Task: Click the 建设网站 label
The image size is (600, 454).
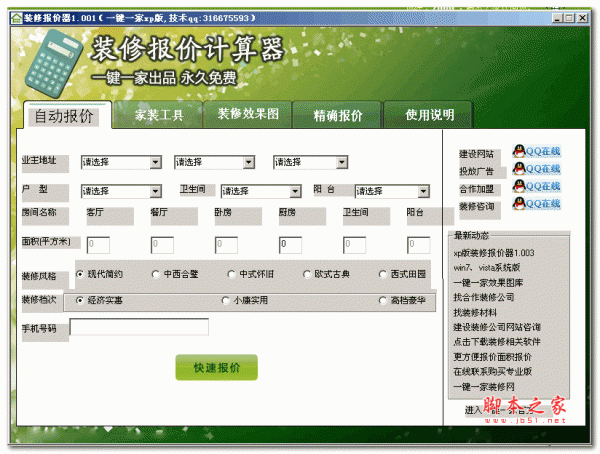Action: 476,154
